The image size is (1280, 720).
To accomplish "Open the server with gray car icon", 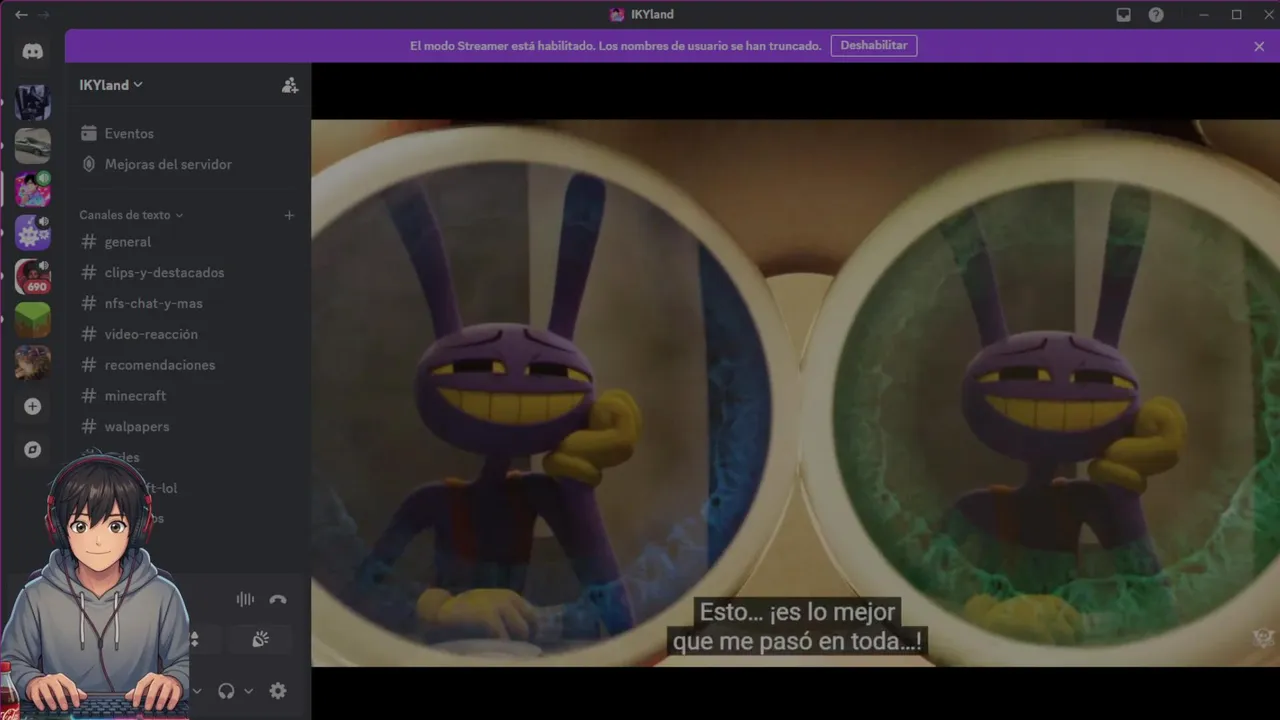I will click(x=33, y=146).
